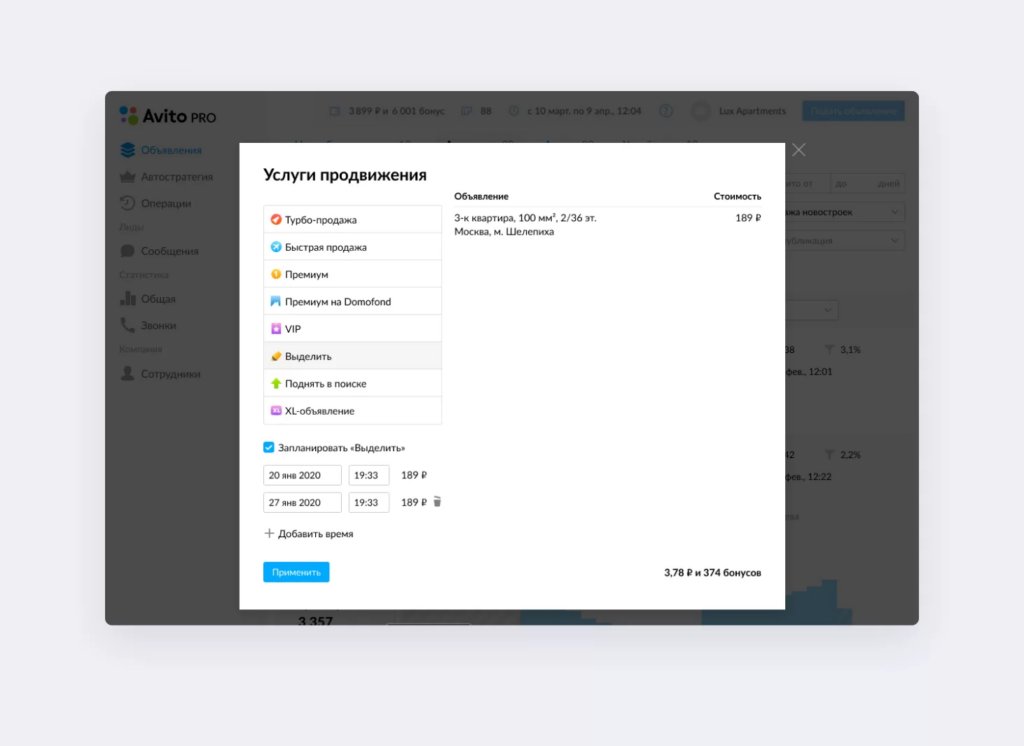Open Объявления in the sidebar
The width and height of the screenshot is (1024, 746).
click(170, 151)
